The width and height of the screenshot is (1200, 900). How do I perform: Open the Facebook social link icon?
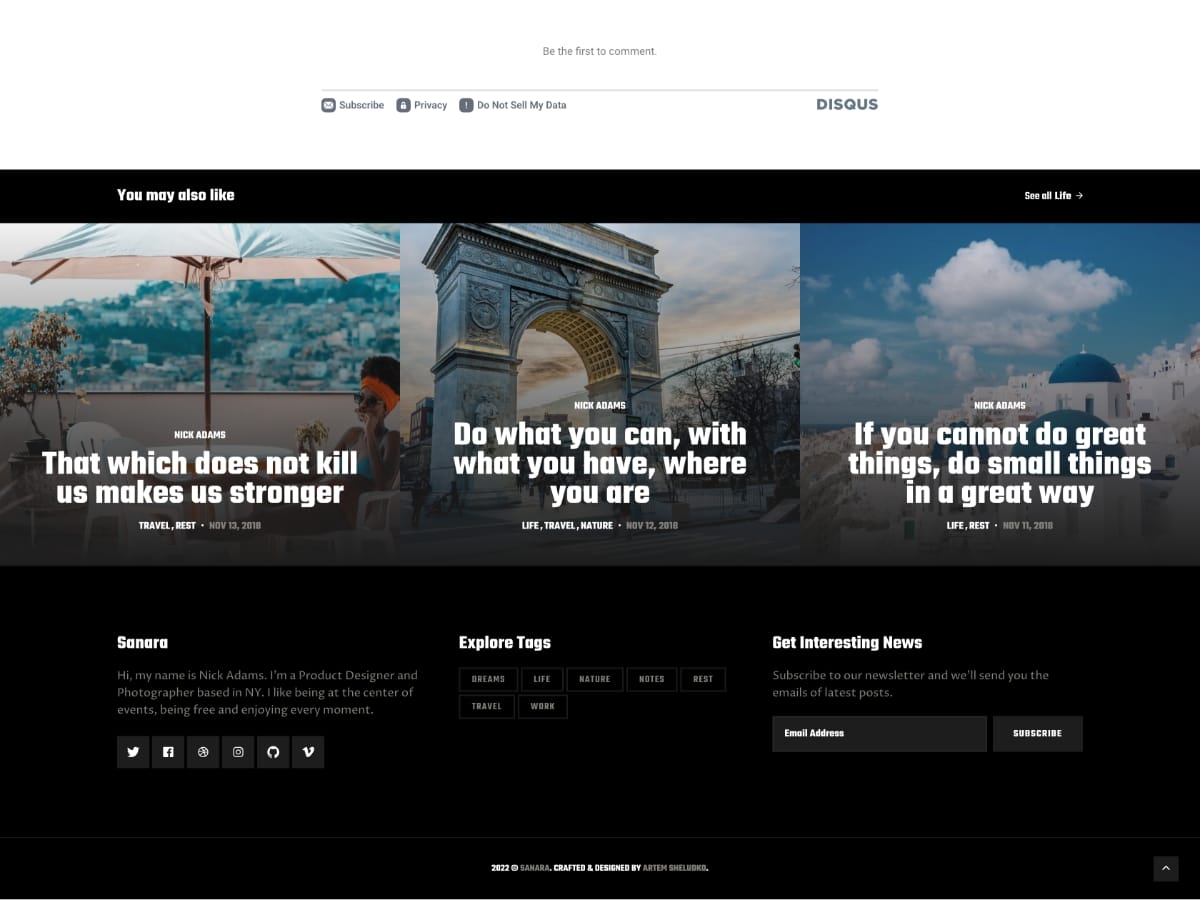pyautogui.click(x=168, y=752)
